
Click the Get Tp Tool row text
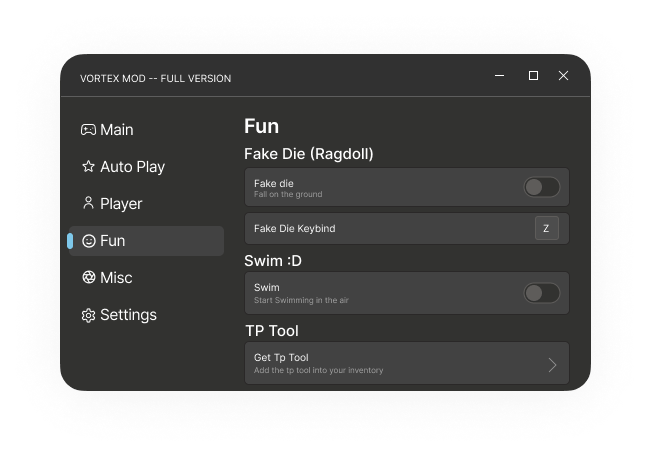pyautogui.click(x=281, y=358)
